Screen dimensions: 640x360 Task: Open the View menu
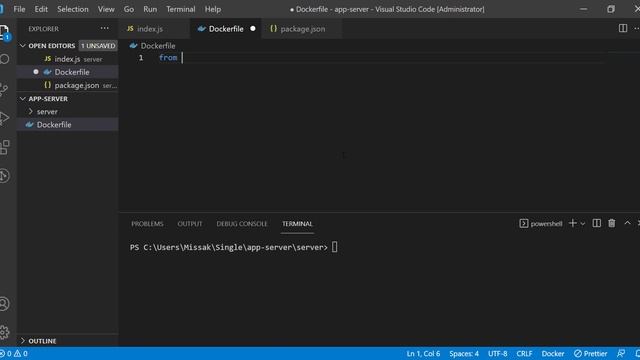pos(106,9)
